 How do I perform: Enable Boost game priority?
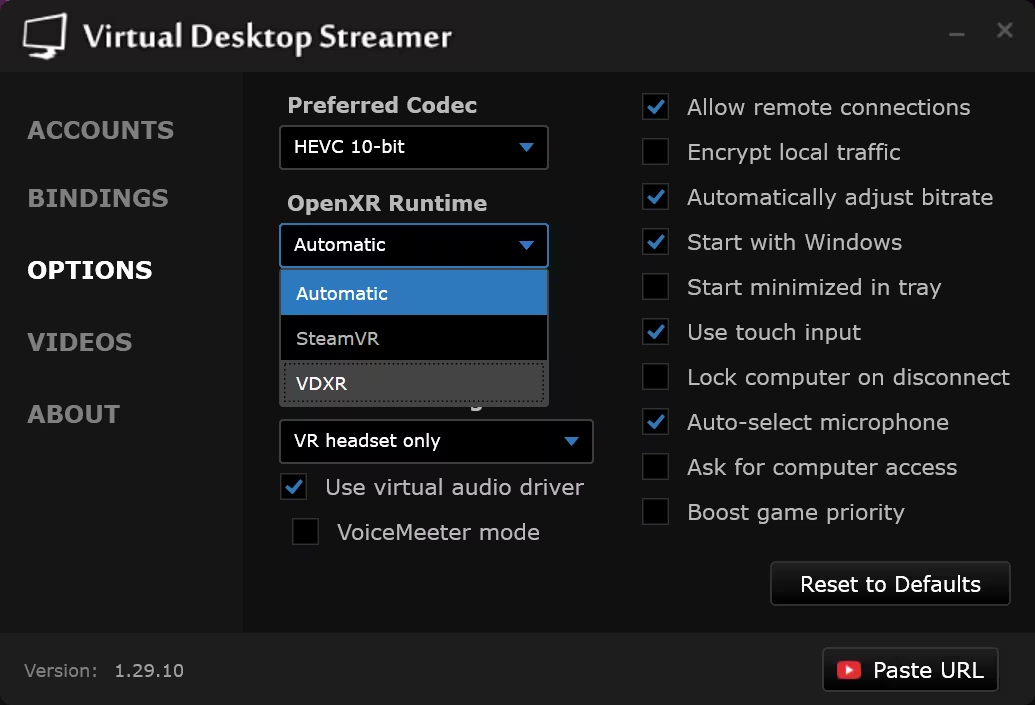[x=655, y=512]
